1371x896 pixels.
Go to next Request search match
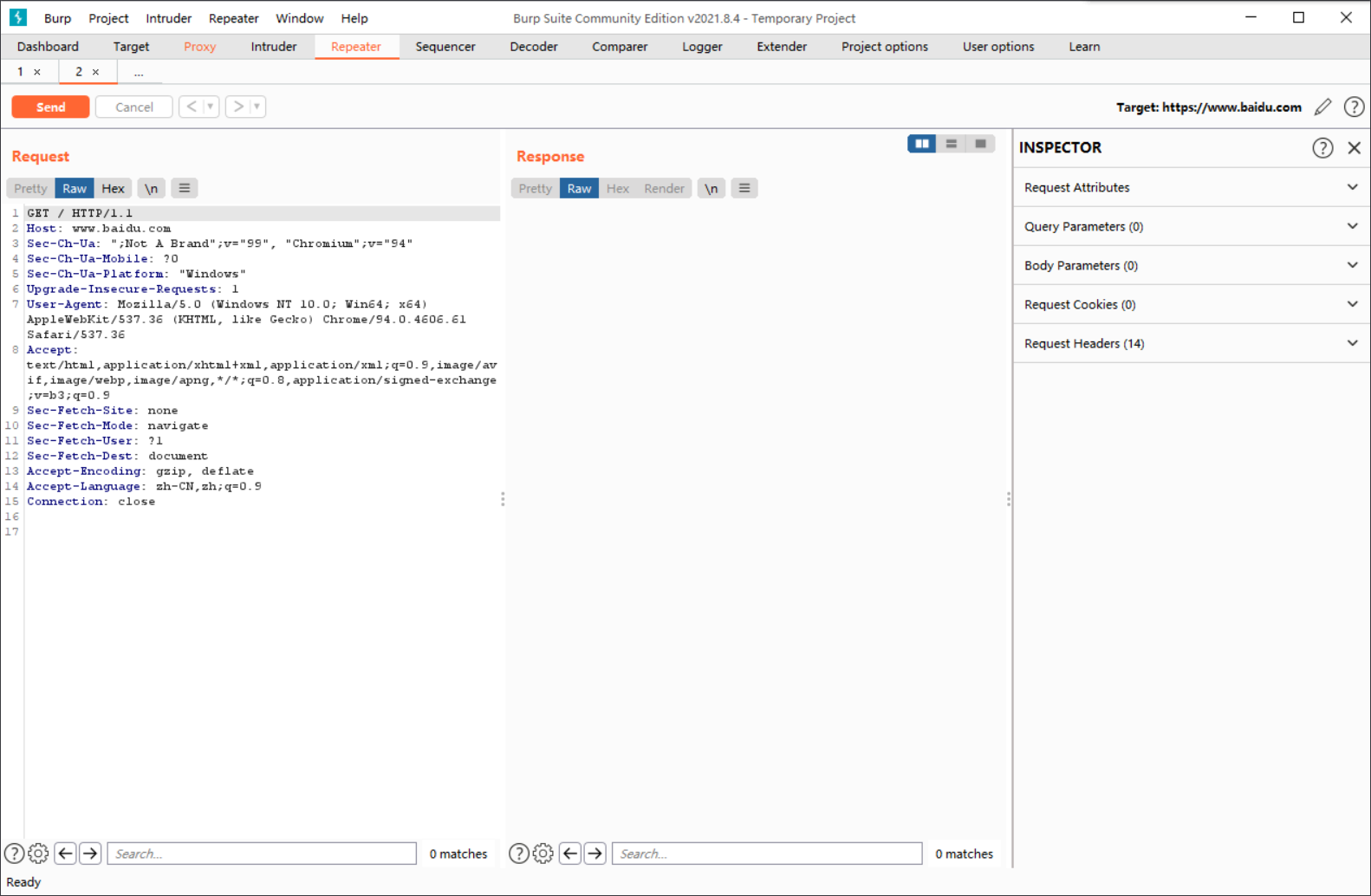pyautogui.click(x=90, y=854)
